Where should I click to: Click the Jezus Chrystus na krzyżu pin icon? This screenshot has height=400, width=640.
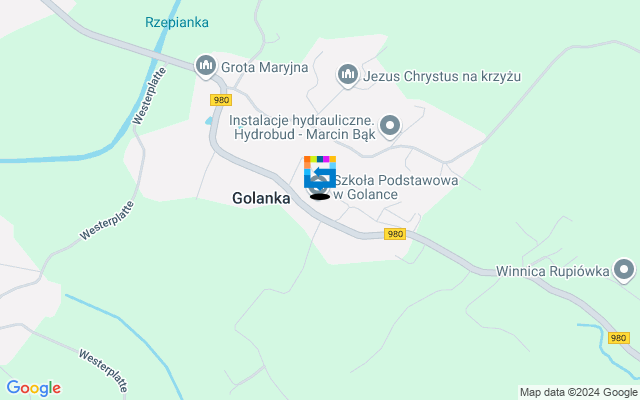[x=348, y=76]
